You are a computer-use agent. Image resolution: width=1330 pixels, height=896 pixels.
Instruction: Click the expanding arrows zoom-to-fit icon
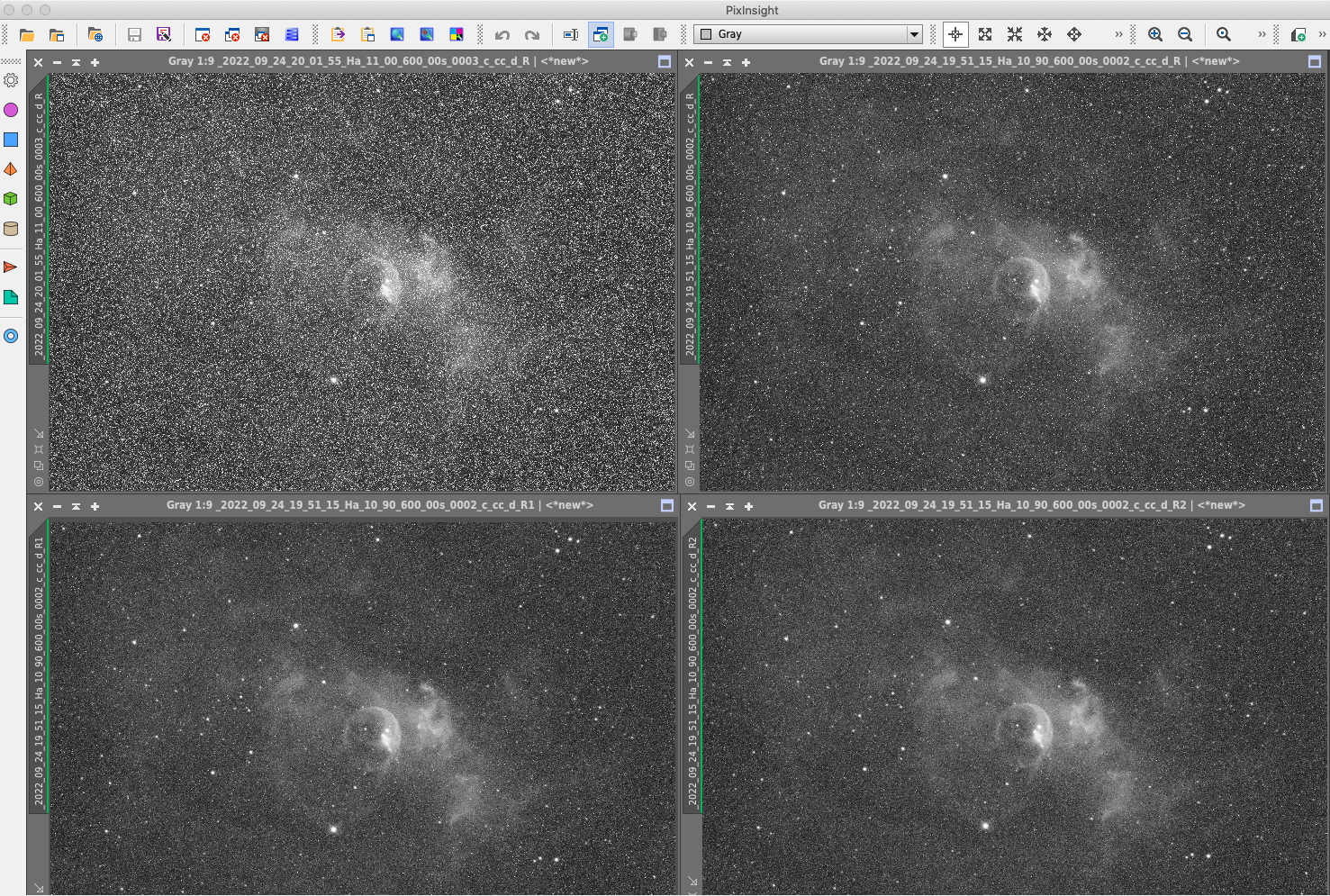click(x=985, y=34)
